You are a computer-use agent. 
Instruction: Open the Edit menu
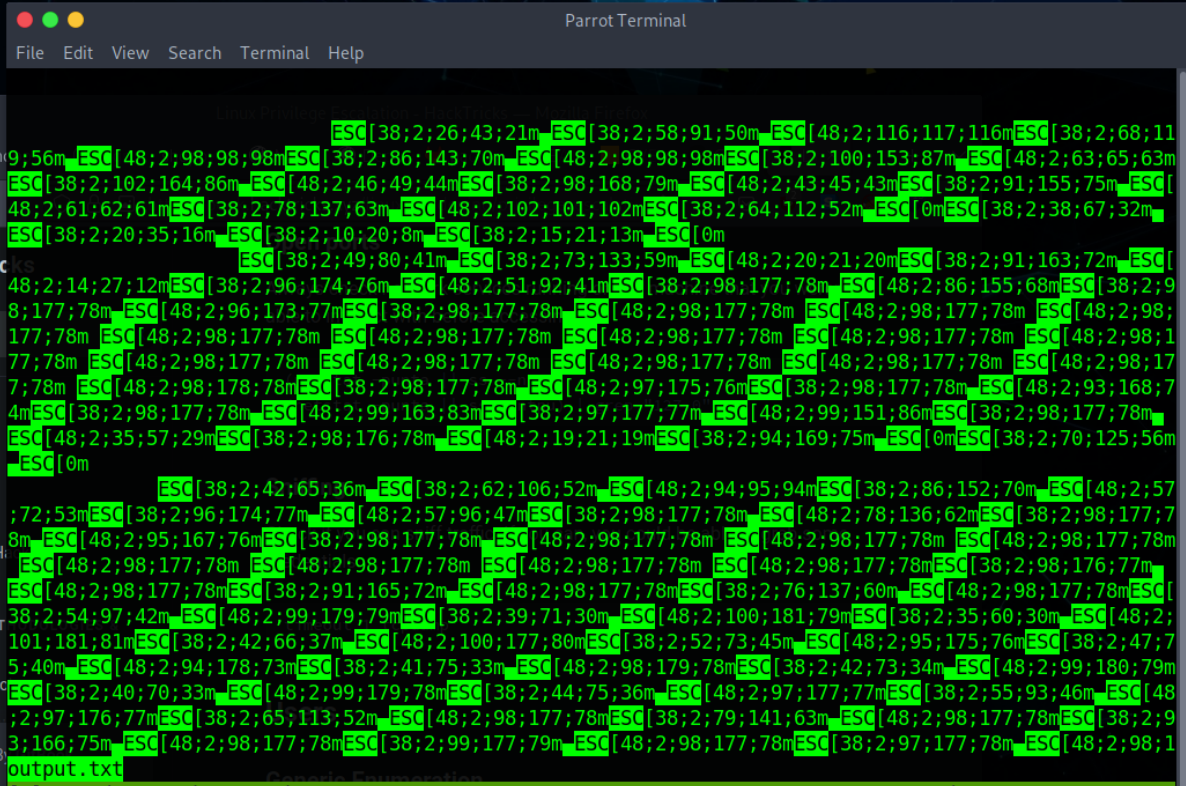click(78, 53)
